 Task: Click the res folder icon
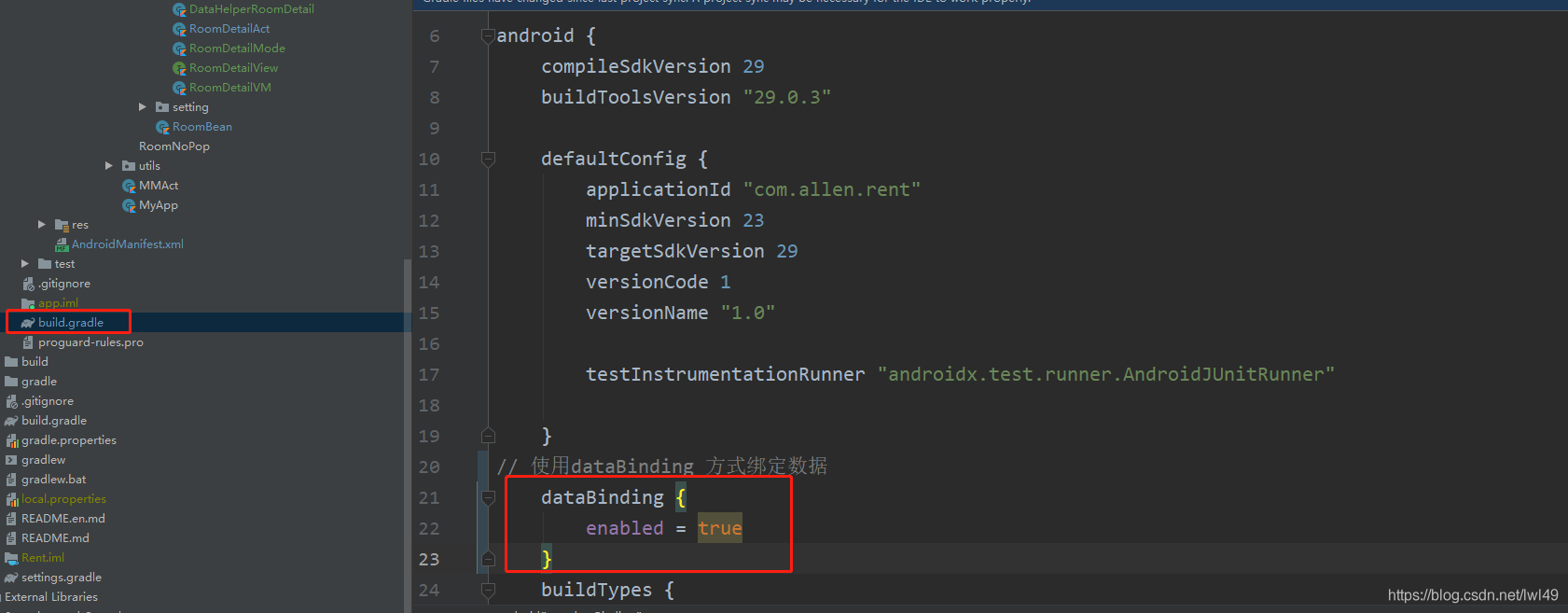62,225
